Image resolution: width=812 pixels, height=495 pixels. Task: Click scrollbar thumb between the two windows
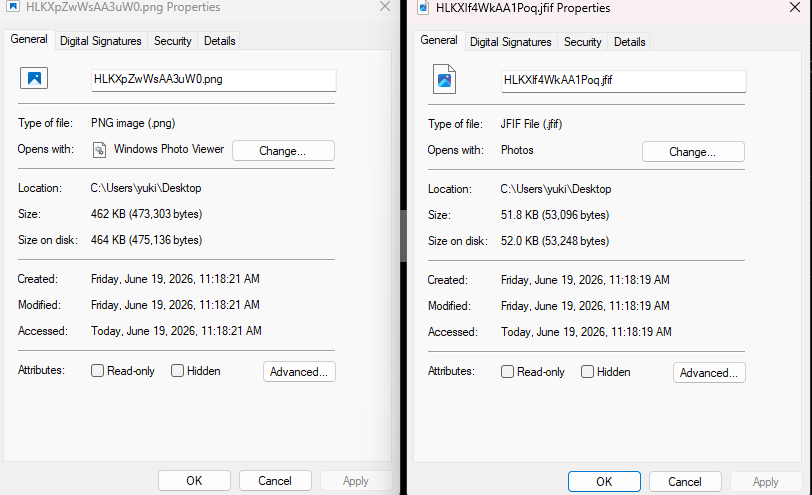click(x=403, y=236)
